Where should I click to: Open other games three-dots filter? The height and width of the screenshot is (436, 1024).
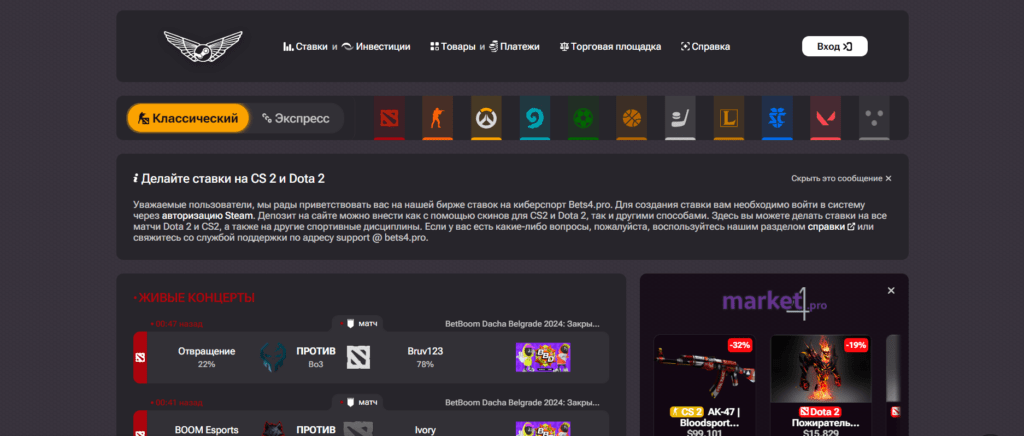[x=874, y=117]
